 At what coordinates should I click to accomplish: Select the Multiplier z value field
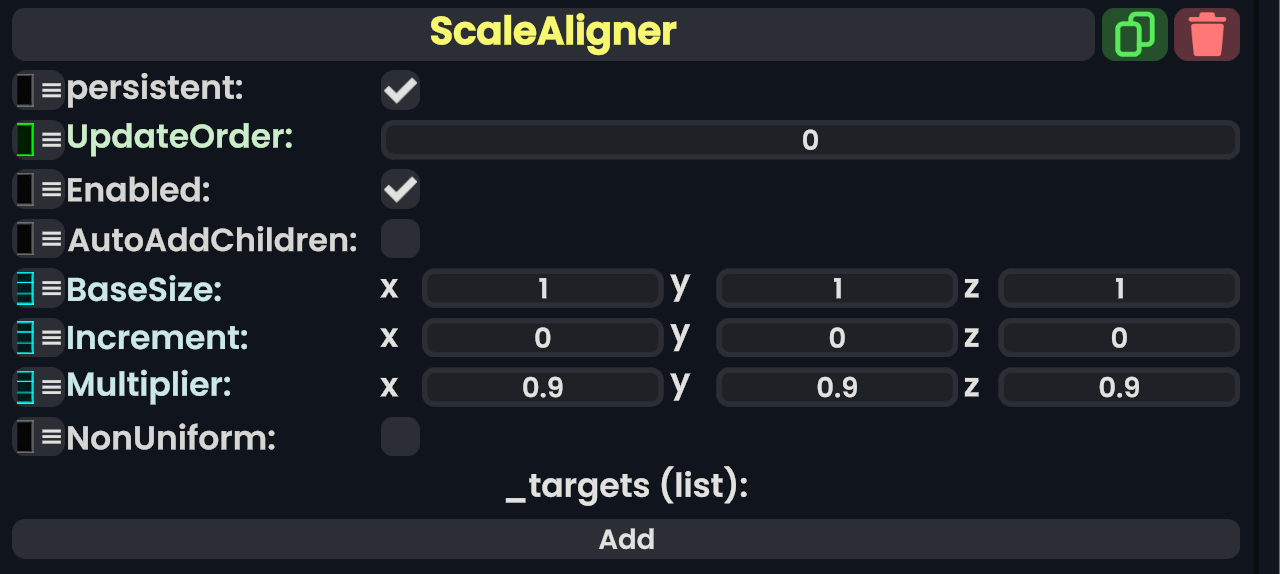(1119, 387)
